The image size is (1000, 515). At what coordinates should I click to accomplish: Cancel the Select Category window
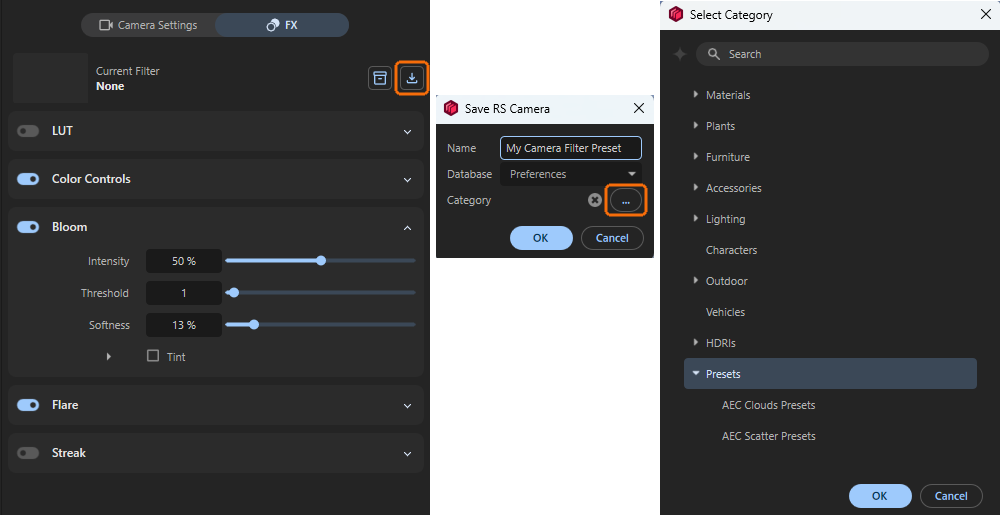coord(952,496)
